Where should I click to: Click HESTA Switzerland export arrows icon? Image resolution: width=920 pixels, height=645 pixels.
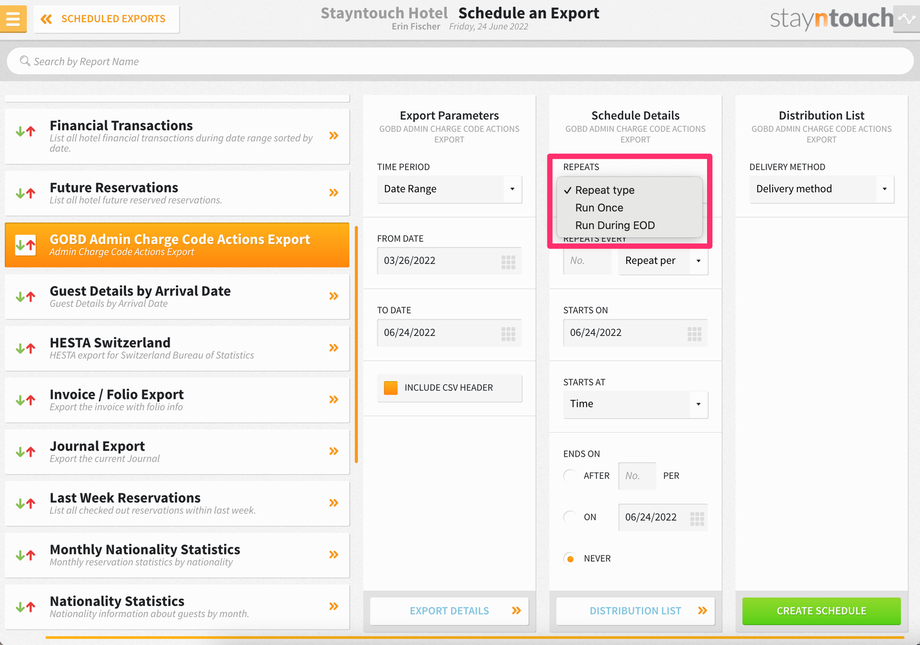(25, 348)
